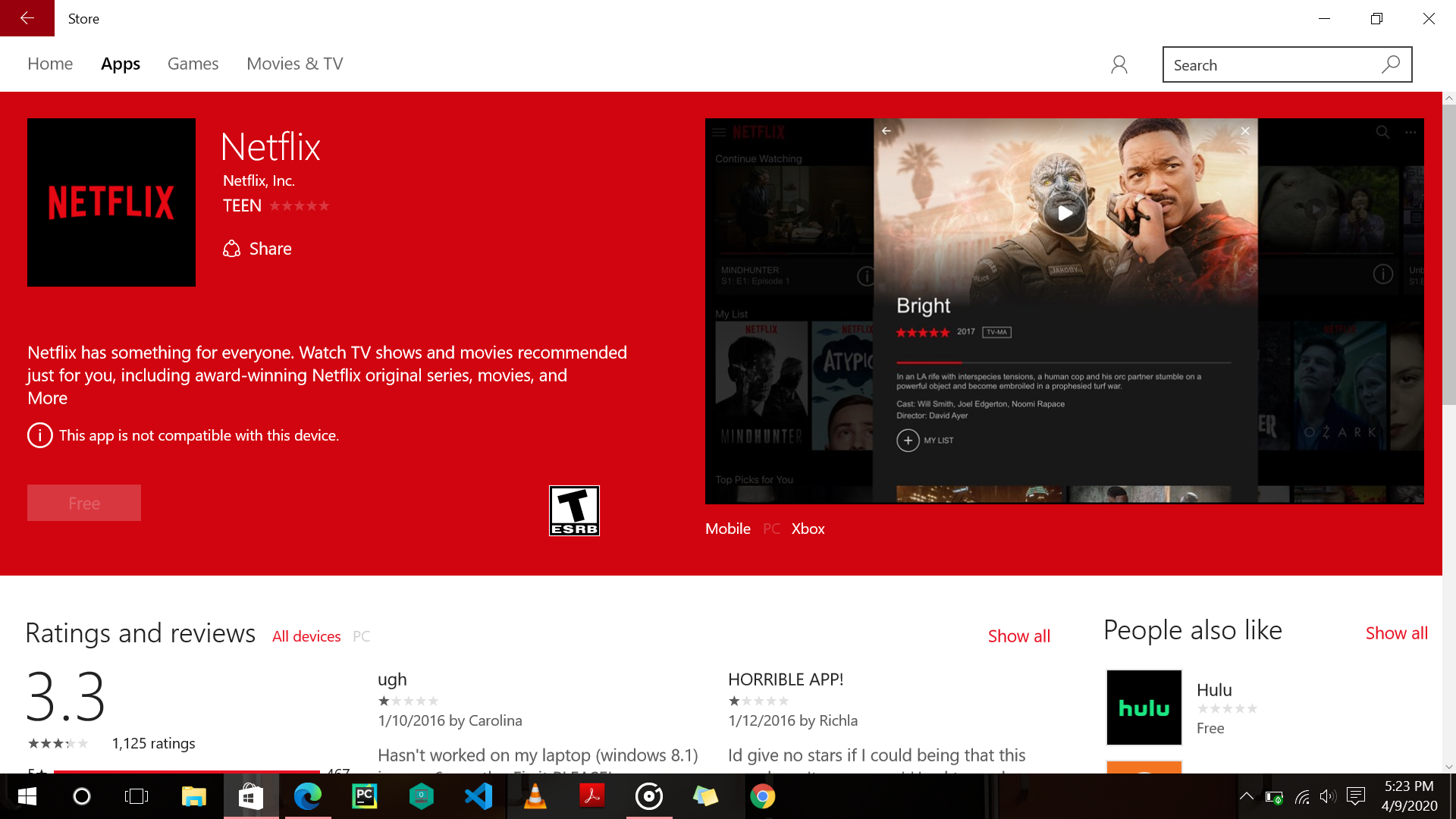Show Mobile screenshots
The height and width of the screenshot is (819, 1456).
[728, 529]
